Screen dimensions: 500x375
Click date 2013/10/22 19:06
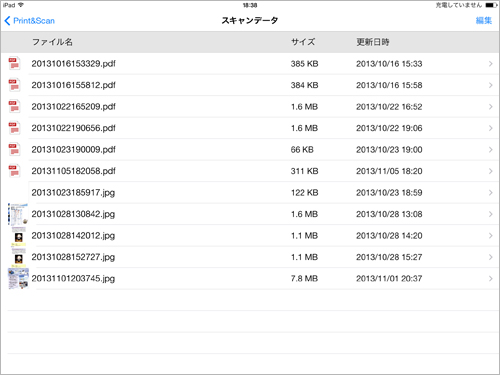pyautogui.click(x=389, y=128)
